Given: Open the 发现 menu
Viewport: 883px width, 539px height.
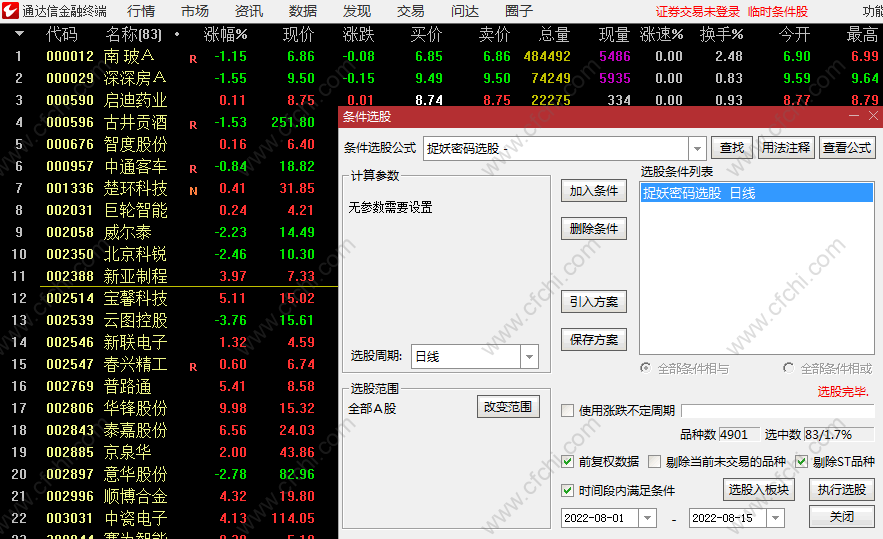Looking at the screenshot, I should [357, 11].
